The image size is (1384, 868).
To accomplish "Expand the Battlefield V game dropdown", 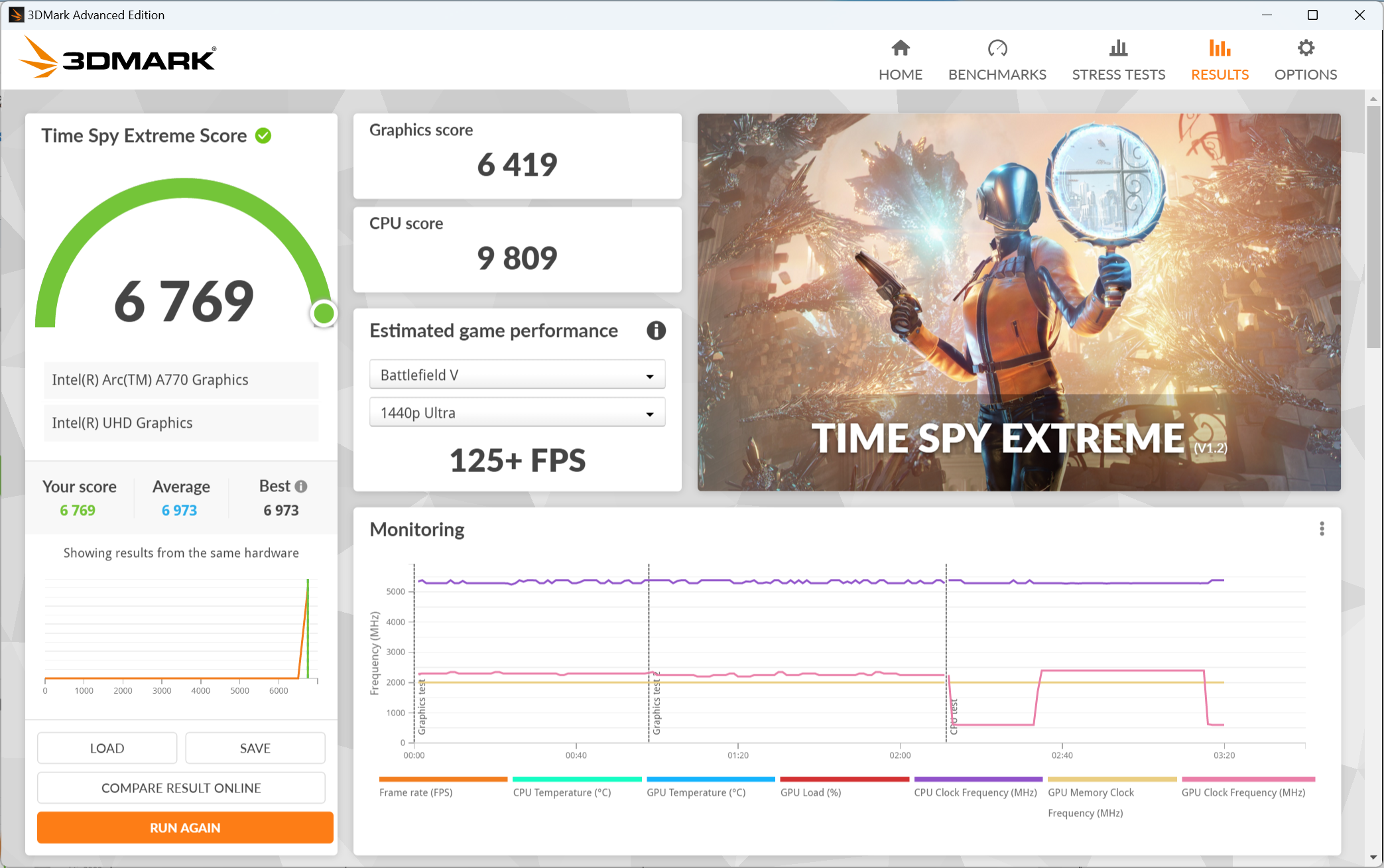I will [517, 375].
